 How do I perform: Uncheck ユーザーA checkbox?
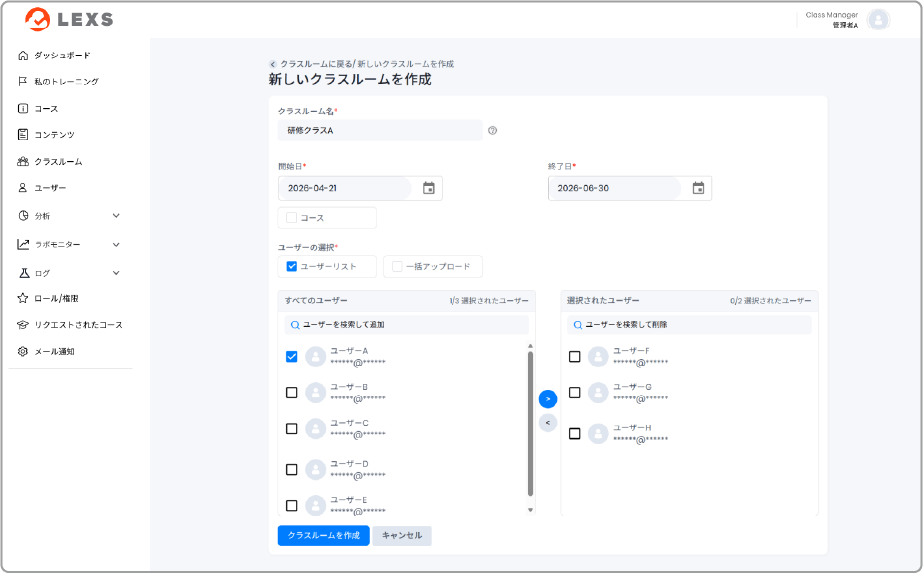[291, 357]
